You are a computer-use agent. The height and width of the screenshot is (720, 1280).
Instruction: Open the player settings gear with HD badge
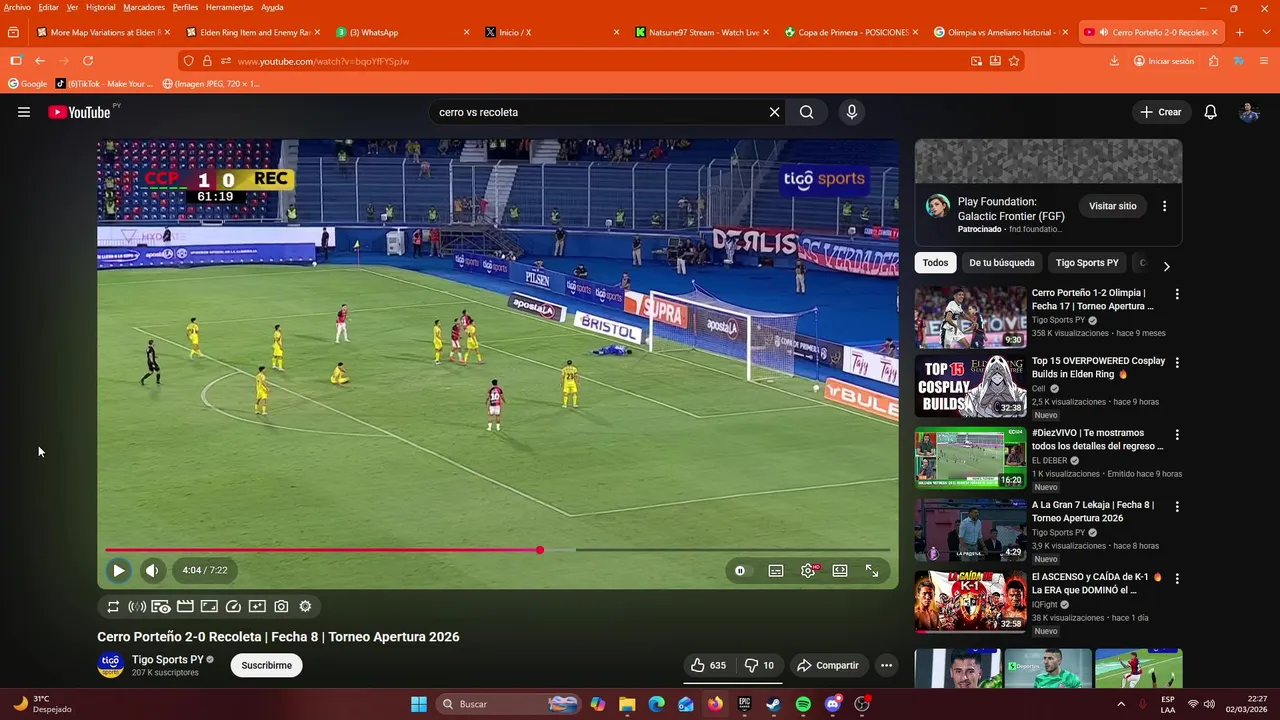[x=808, y=570]
